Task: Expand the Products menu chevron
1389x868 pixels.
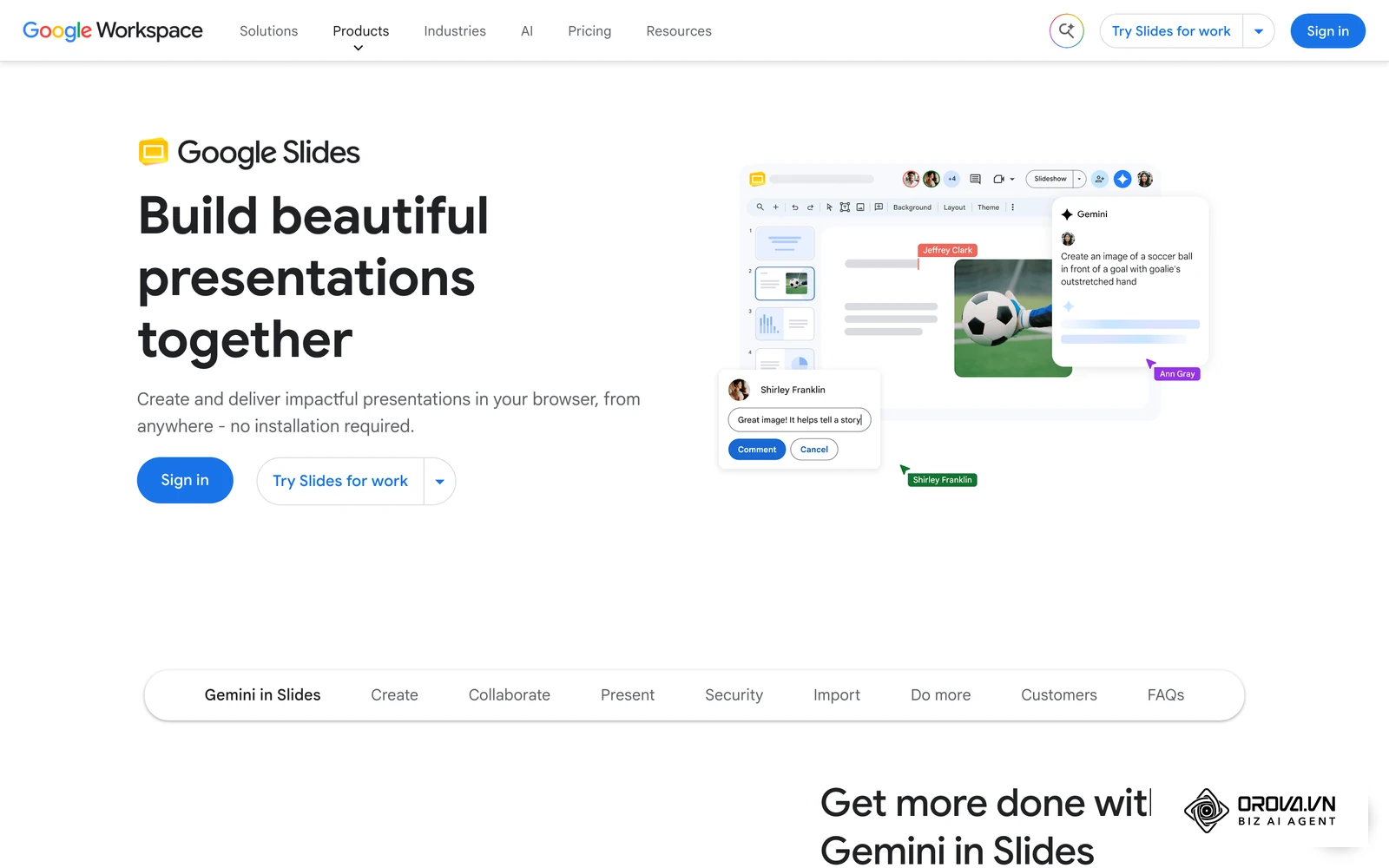Action: pos(359,49)
